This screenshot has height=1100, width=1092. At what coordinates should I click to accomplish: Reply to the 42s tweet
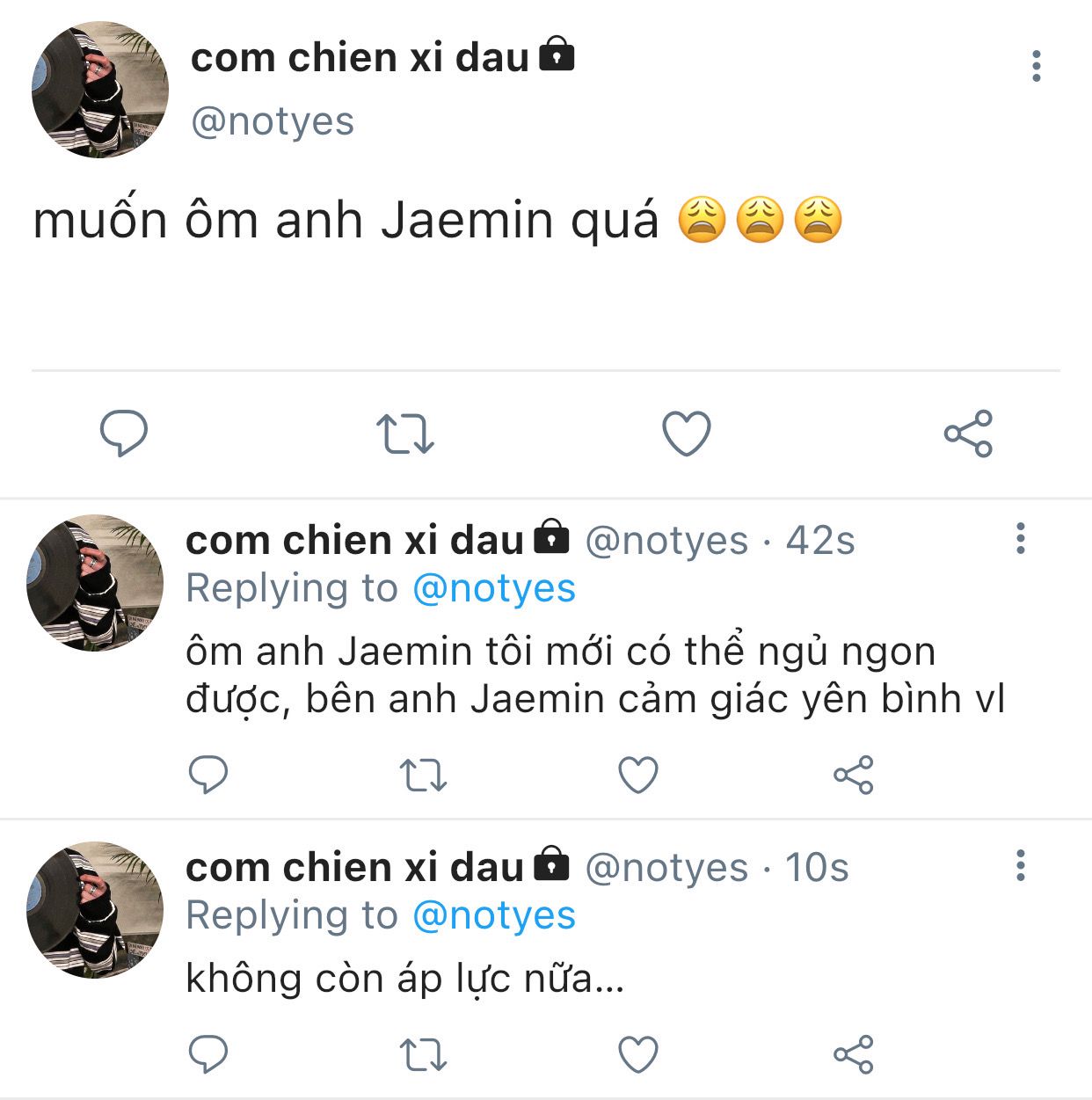[x=208, y=774]
